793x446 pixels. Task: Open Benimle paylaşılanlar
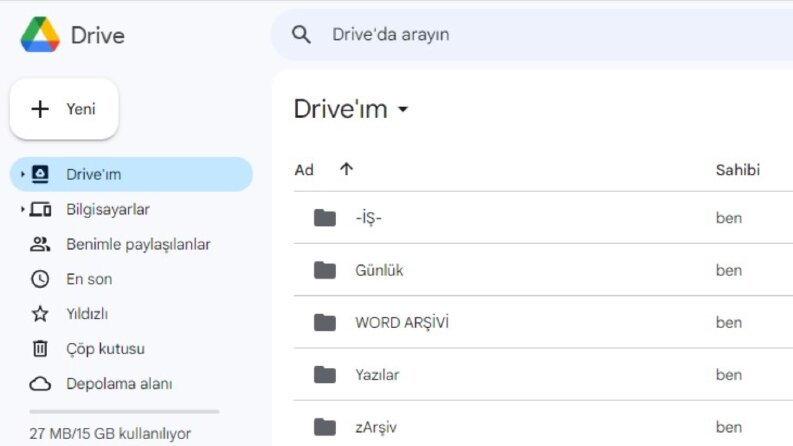138,244
